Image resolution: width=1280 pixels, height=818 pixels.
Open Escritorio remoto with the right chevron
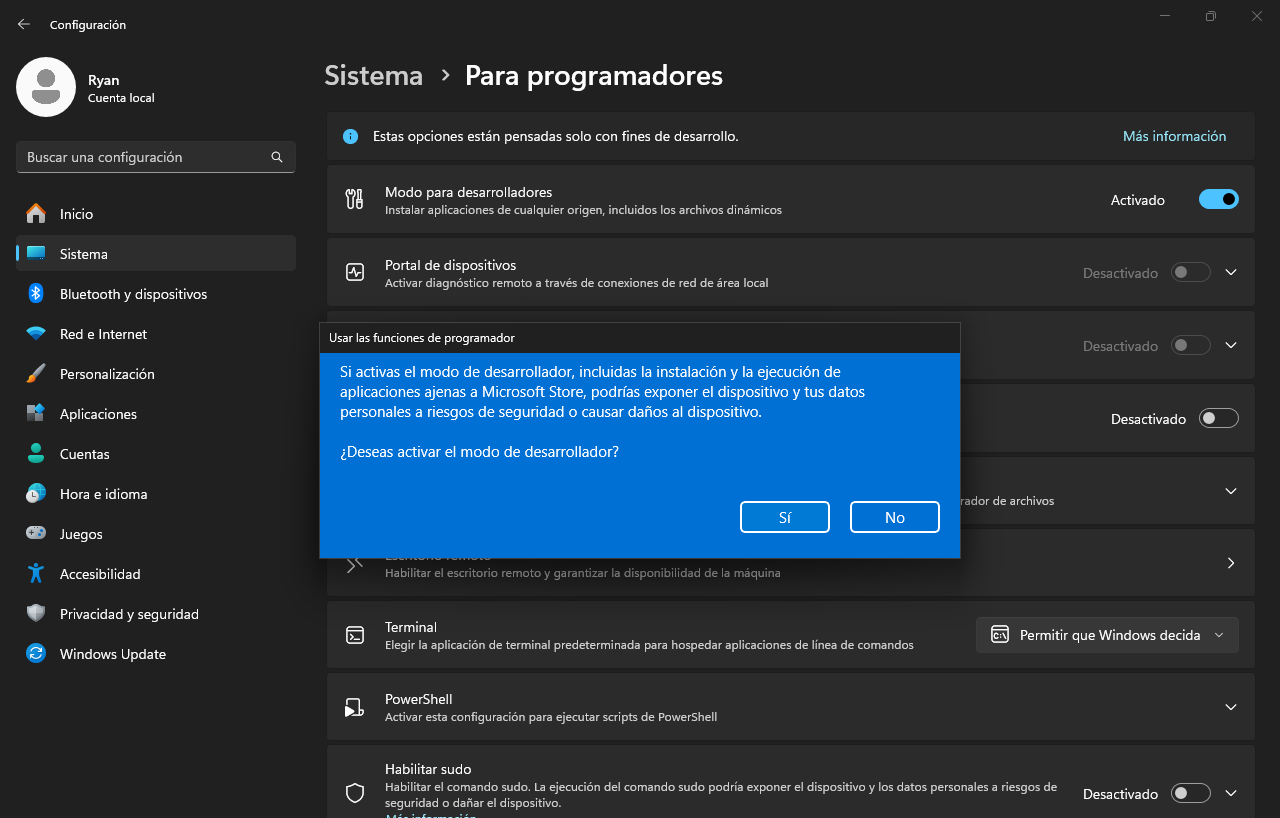(1231, 563)
